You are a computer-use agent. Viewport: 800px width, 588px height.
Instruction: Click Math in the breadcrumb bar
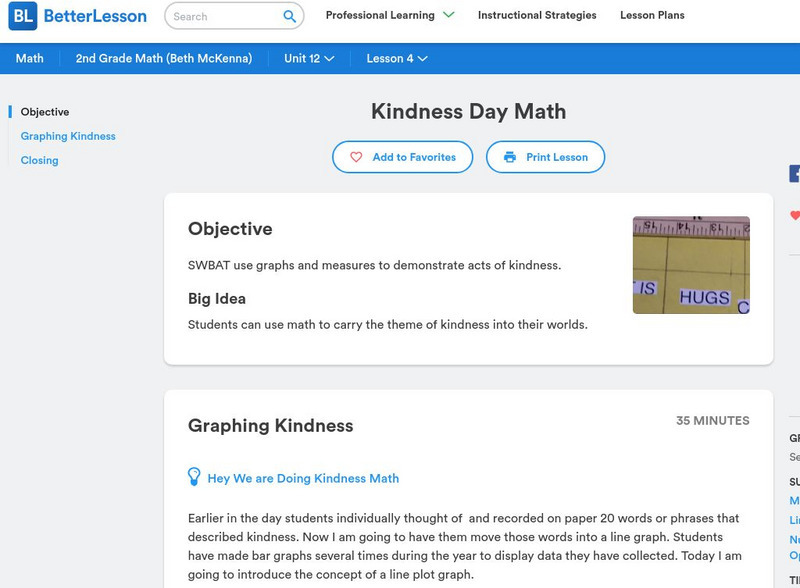(x=29, y=58)
